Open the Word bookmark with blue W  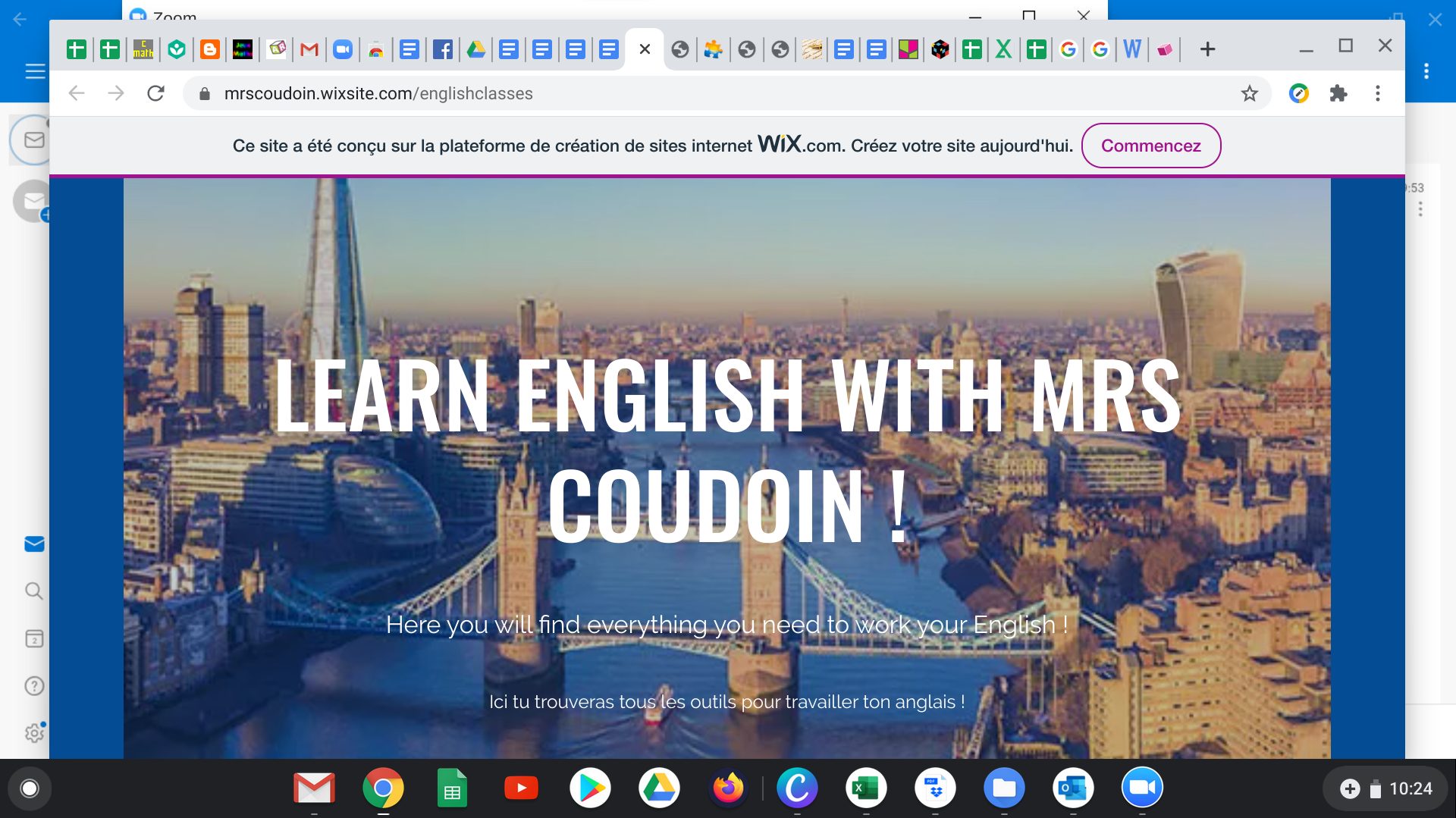coord(1132,49)
